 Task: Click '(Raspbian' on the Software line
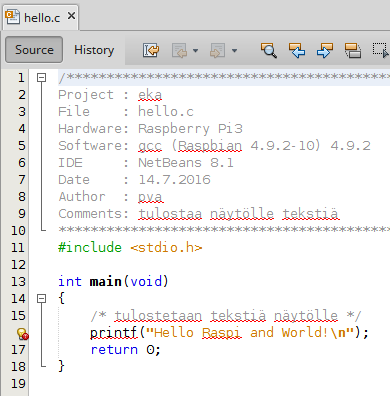coord(206,146)
